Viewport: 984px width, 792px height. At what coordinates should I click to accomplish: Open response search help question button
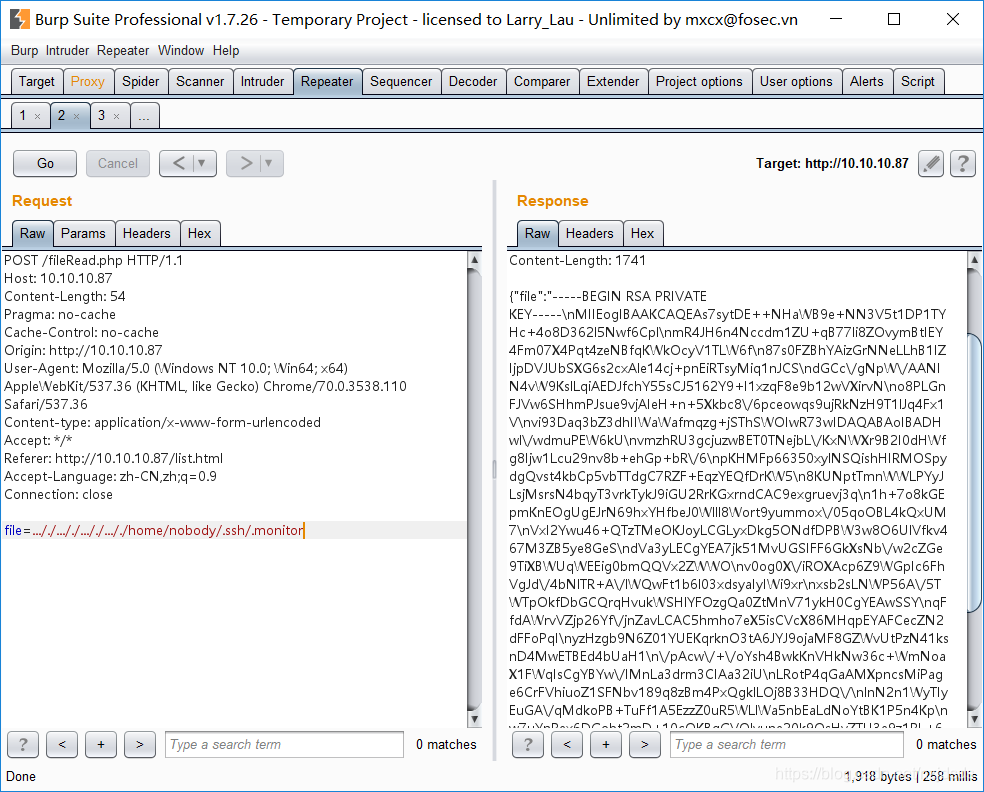point(528,745)
